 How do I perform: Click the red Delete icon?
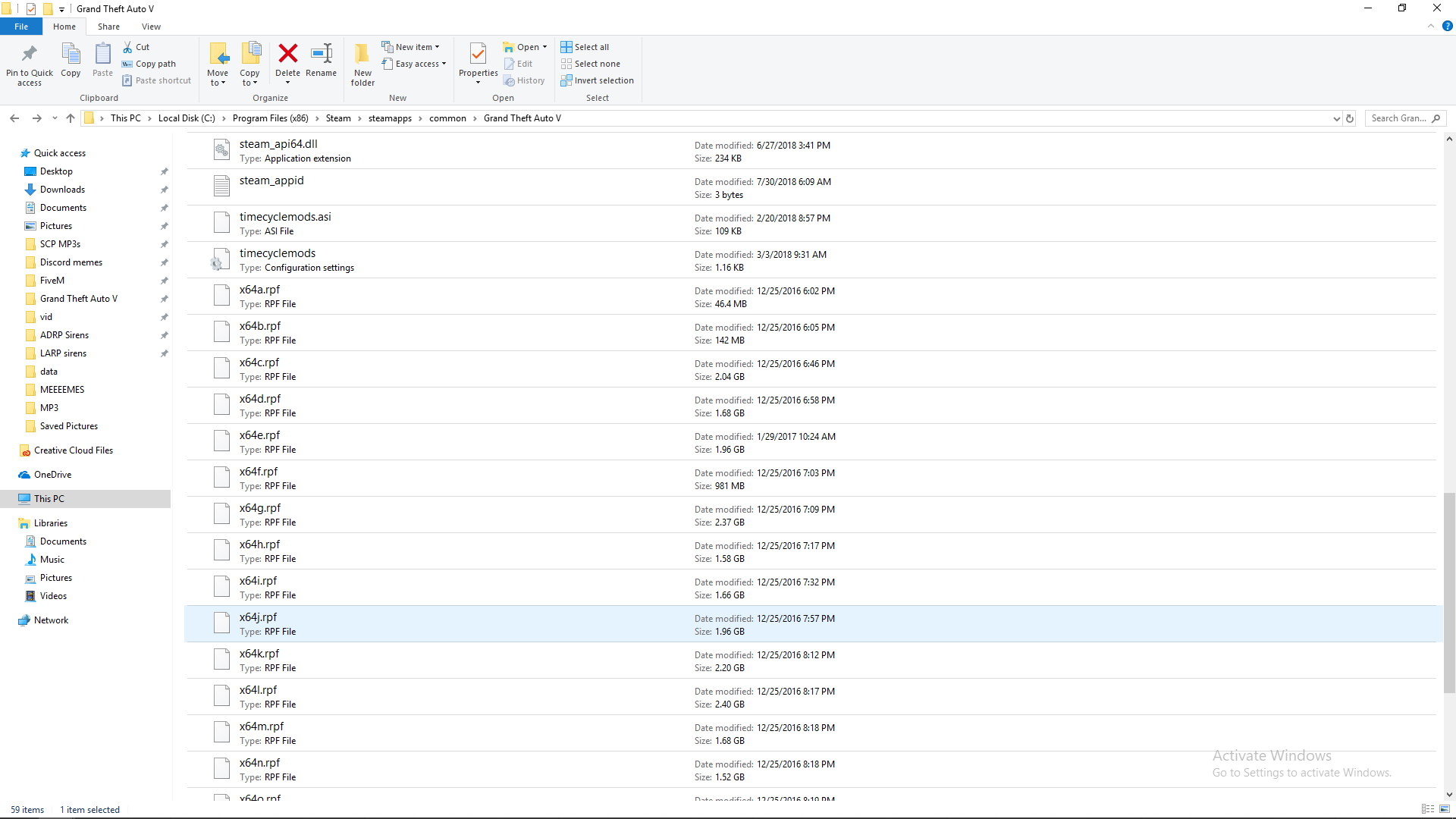pyautogui.click(x=287, y=53)
